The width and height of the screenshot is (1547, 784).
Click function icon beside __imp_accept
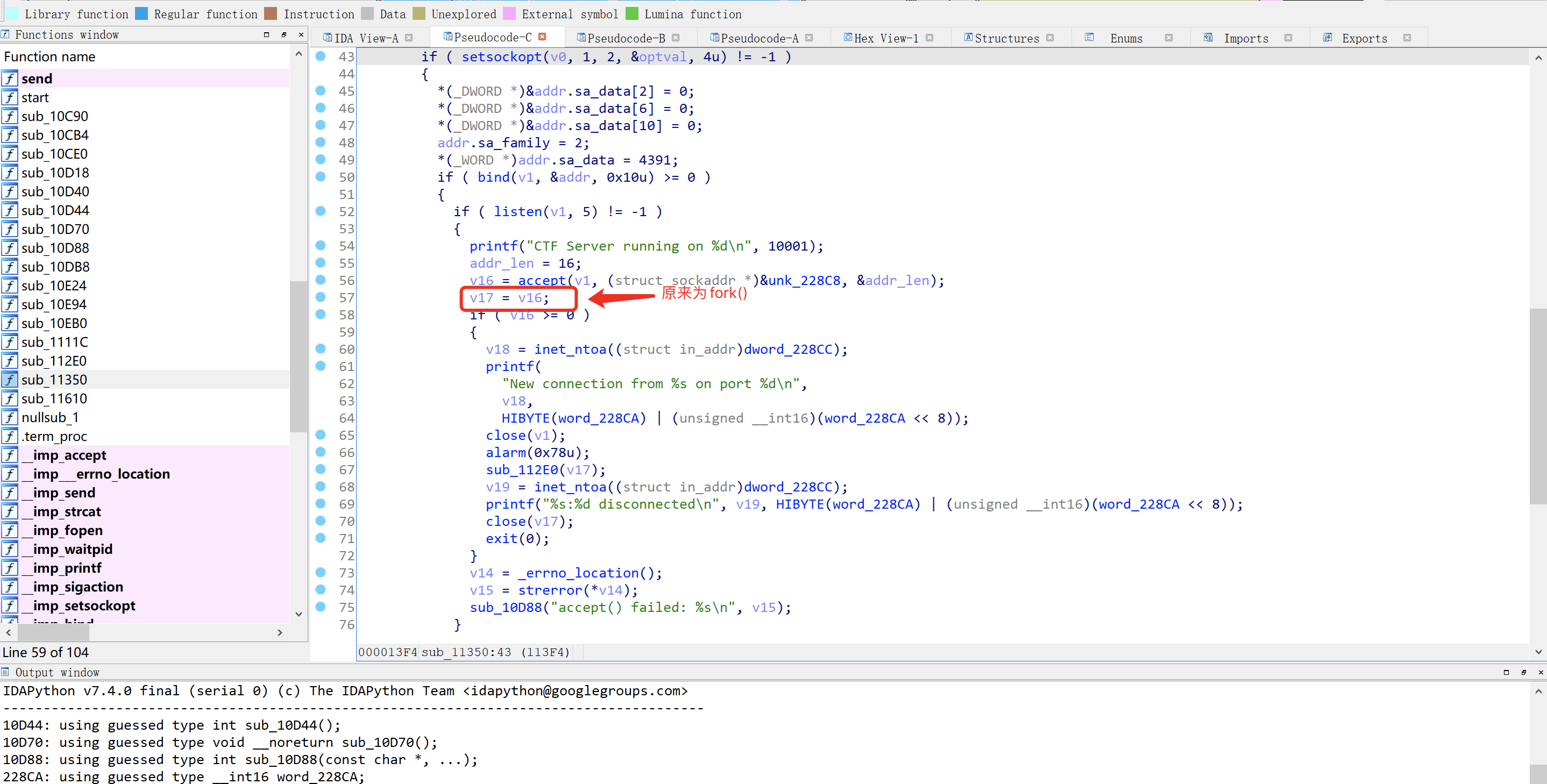[x=10, y=455]
